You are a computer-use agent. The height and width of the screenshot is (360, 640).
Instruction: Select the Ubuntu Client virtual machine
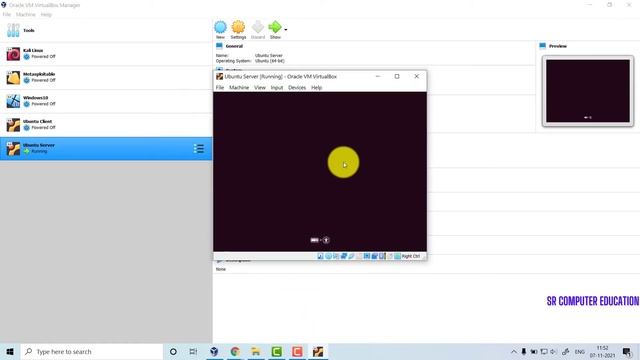click(x=106, y=125)
